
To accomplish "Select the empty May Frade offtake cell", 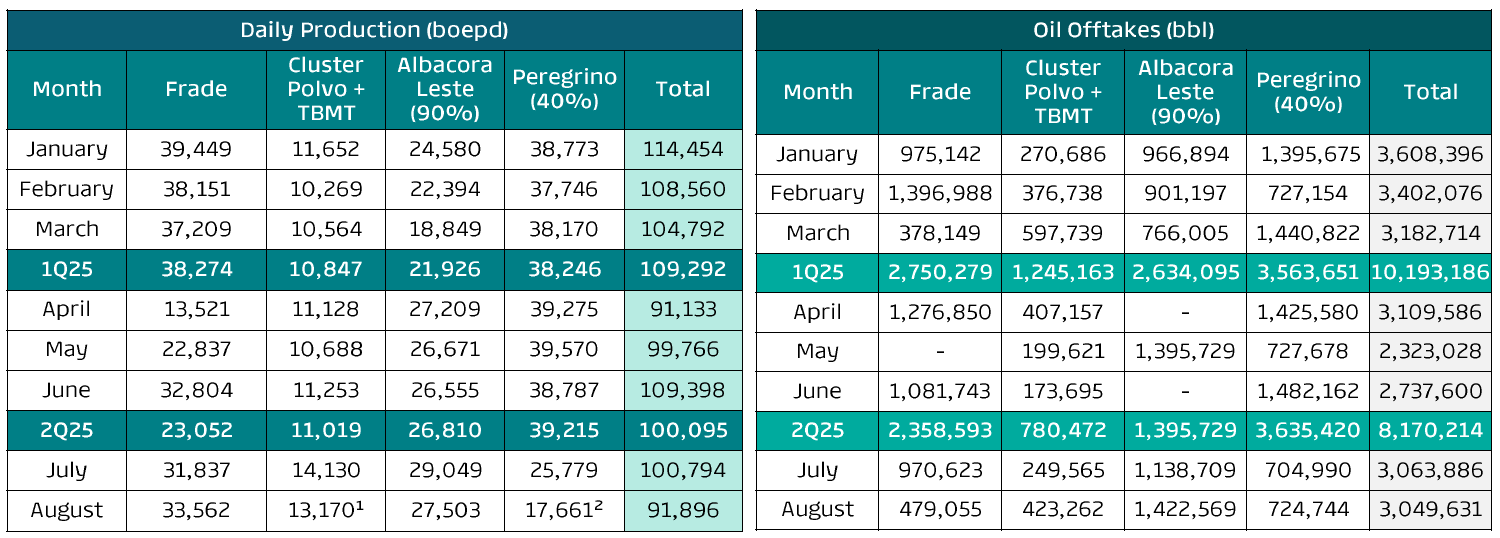I will point(940,351).
